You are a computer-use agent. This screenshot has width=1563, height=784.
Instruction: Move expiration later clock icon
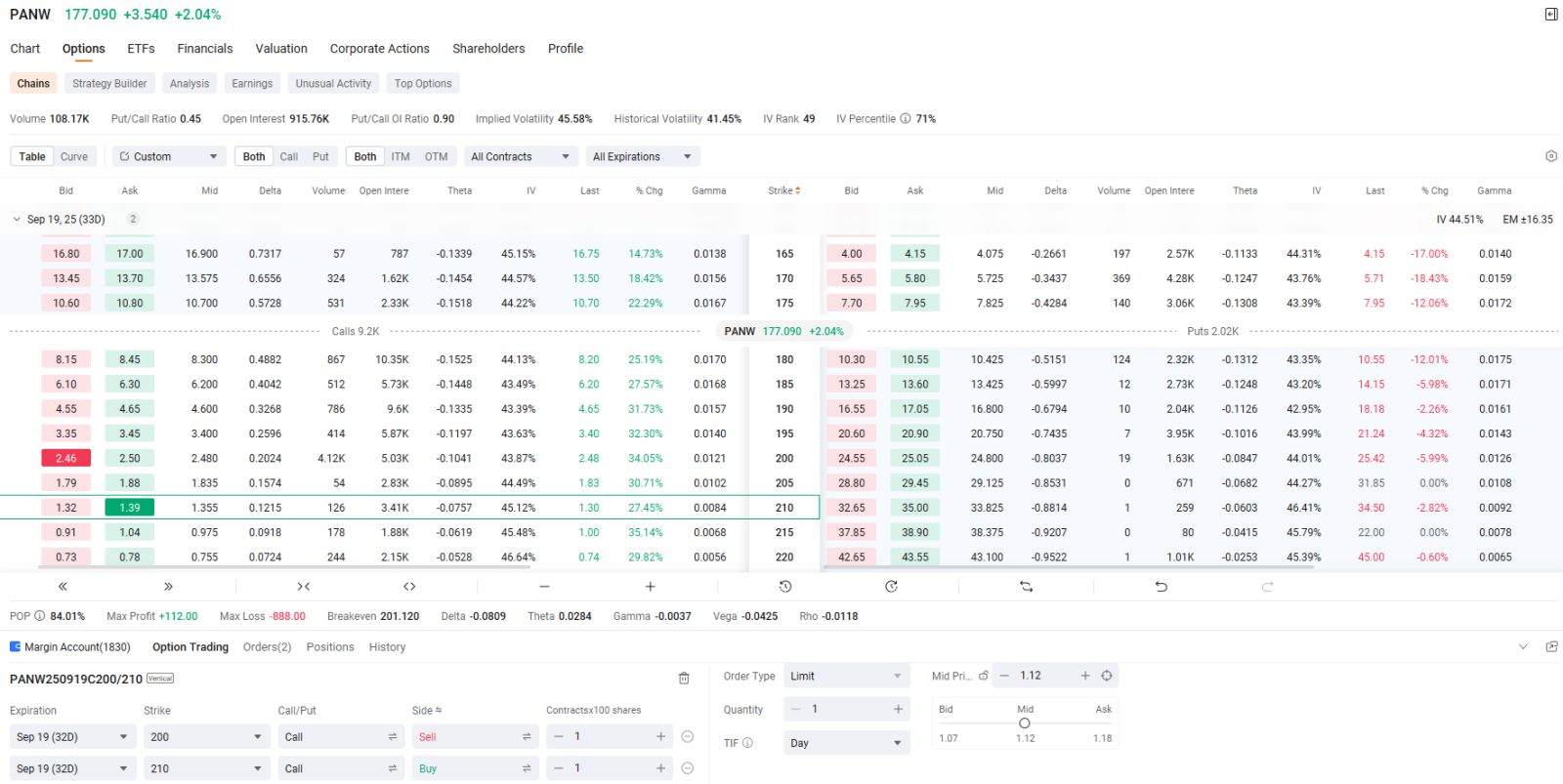coord(891,587)
